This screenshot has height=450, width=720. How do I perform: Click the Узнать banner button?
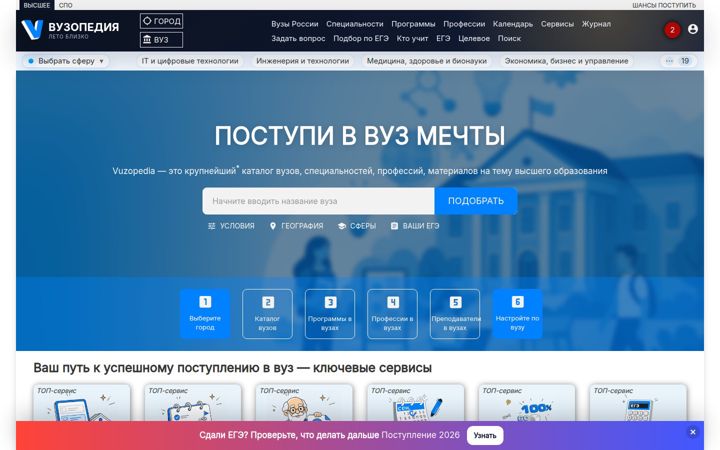coord(485,435)
